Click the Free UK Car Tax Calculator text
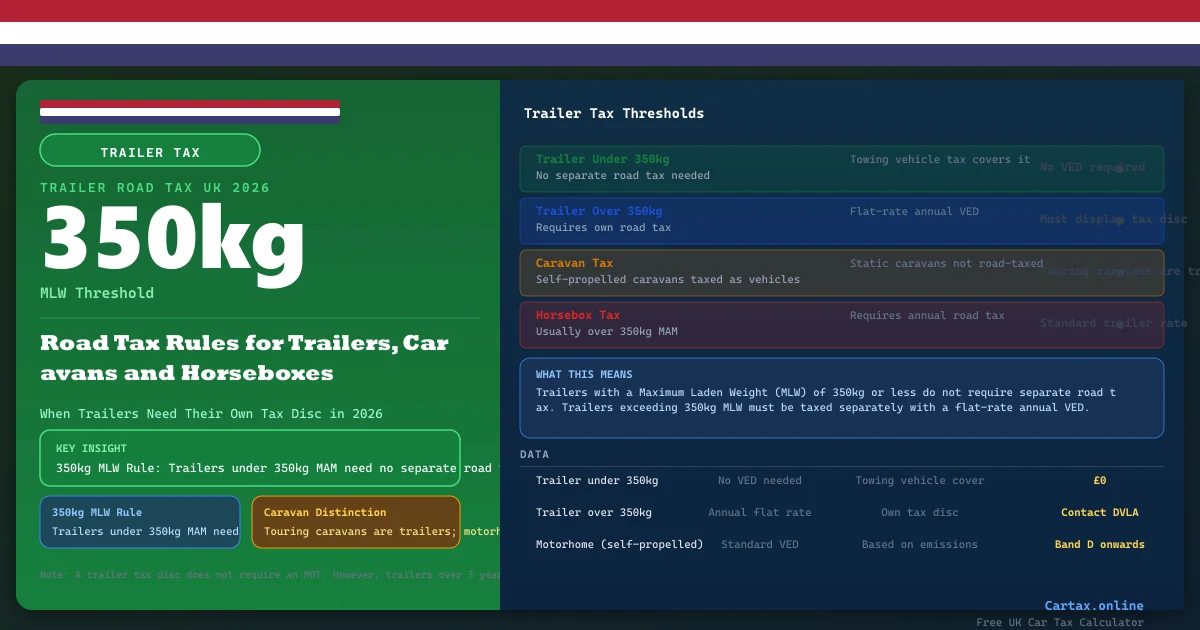The height and width of the screenshot is (630, 1200). coord(1060,622)
